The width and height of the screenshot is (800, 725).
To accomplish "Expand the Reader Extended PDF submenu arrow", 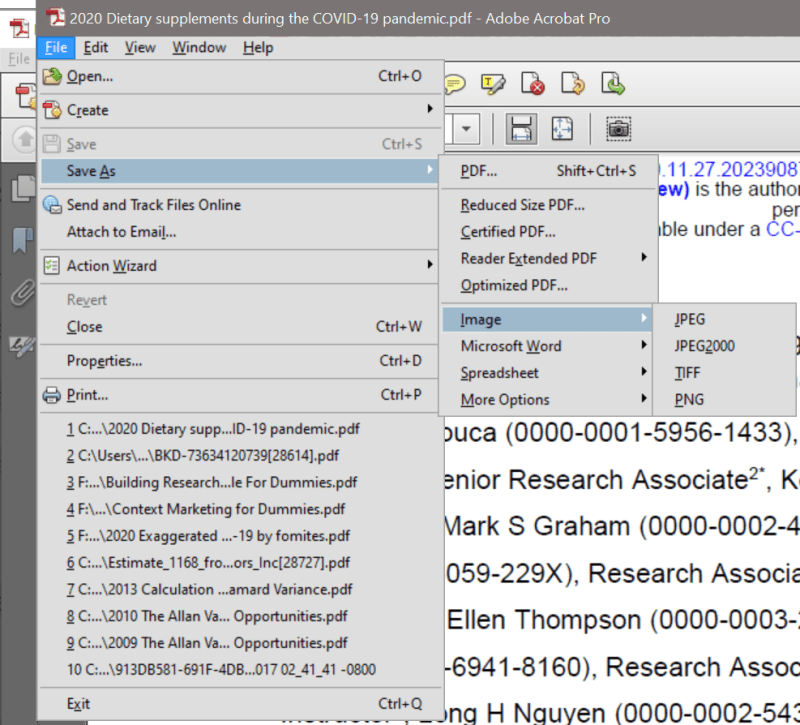I will coord(644,257).
